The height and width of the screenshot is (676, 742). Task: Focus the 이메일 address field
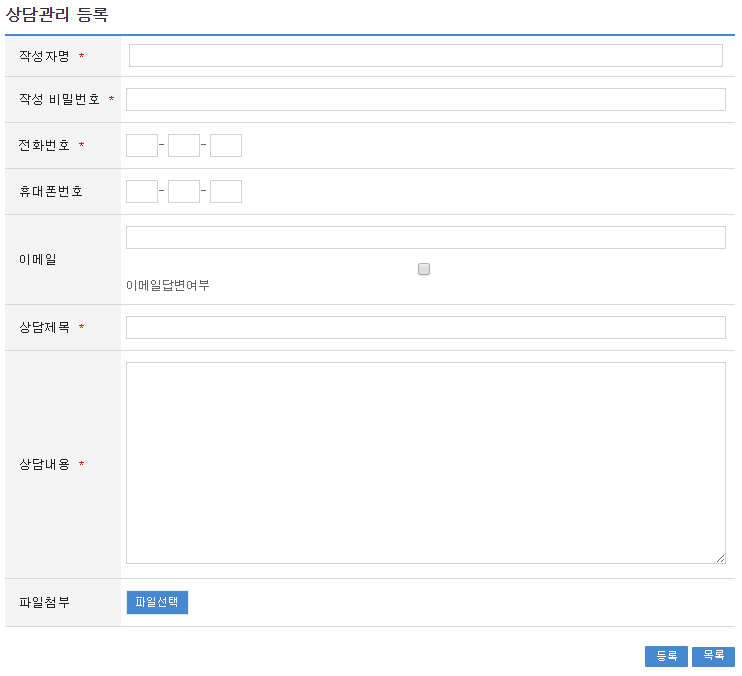pos(425,237)
